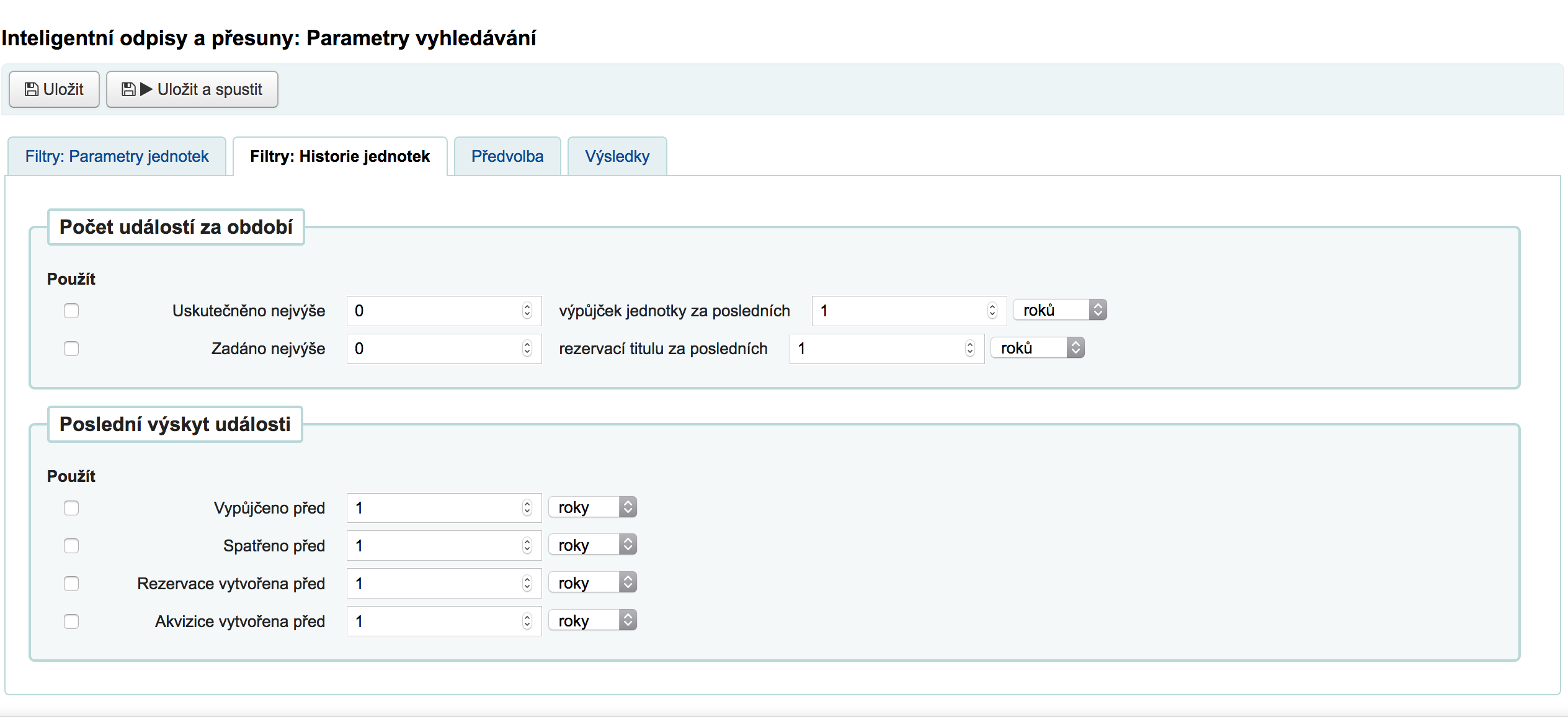Click the Rezervace vytvořena před number field

tap(444, 584)
